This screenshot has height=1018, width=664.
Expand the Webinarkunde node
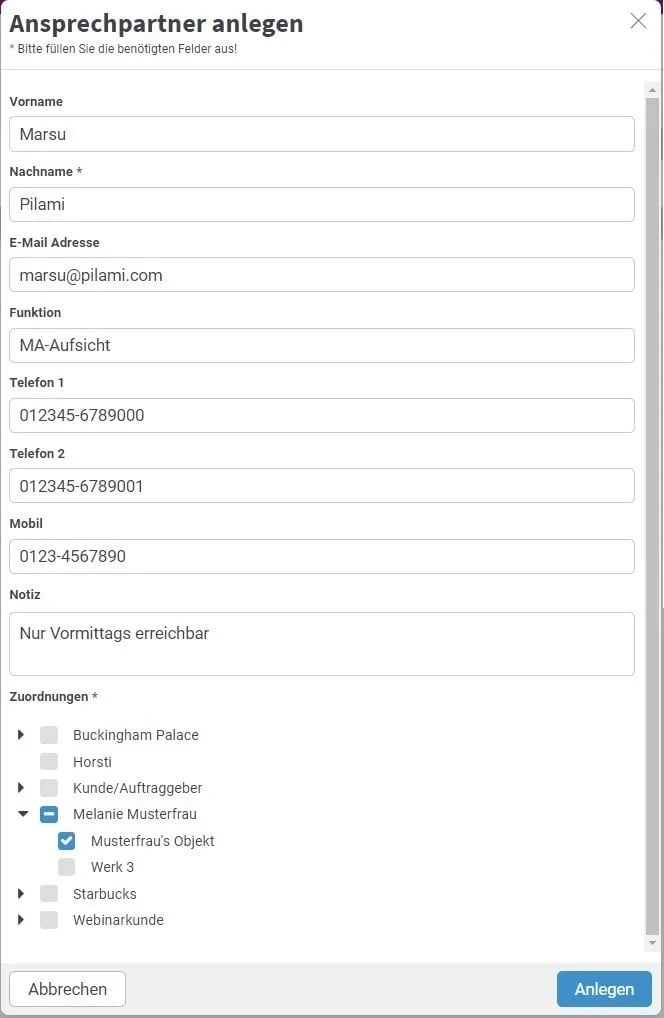[x=21, y=920]
